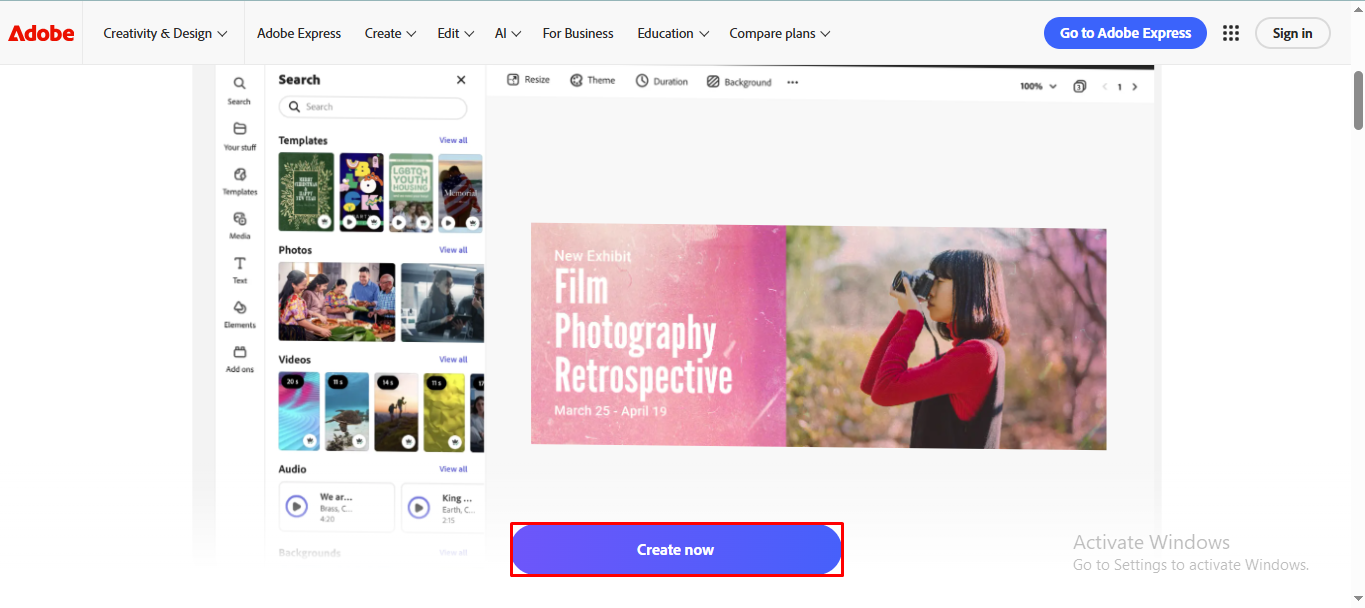Open the Elements sidebar icon
Viewport: 1365px width, 608px height.
point(239,308)
